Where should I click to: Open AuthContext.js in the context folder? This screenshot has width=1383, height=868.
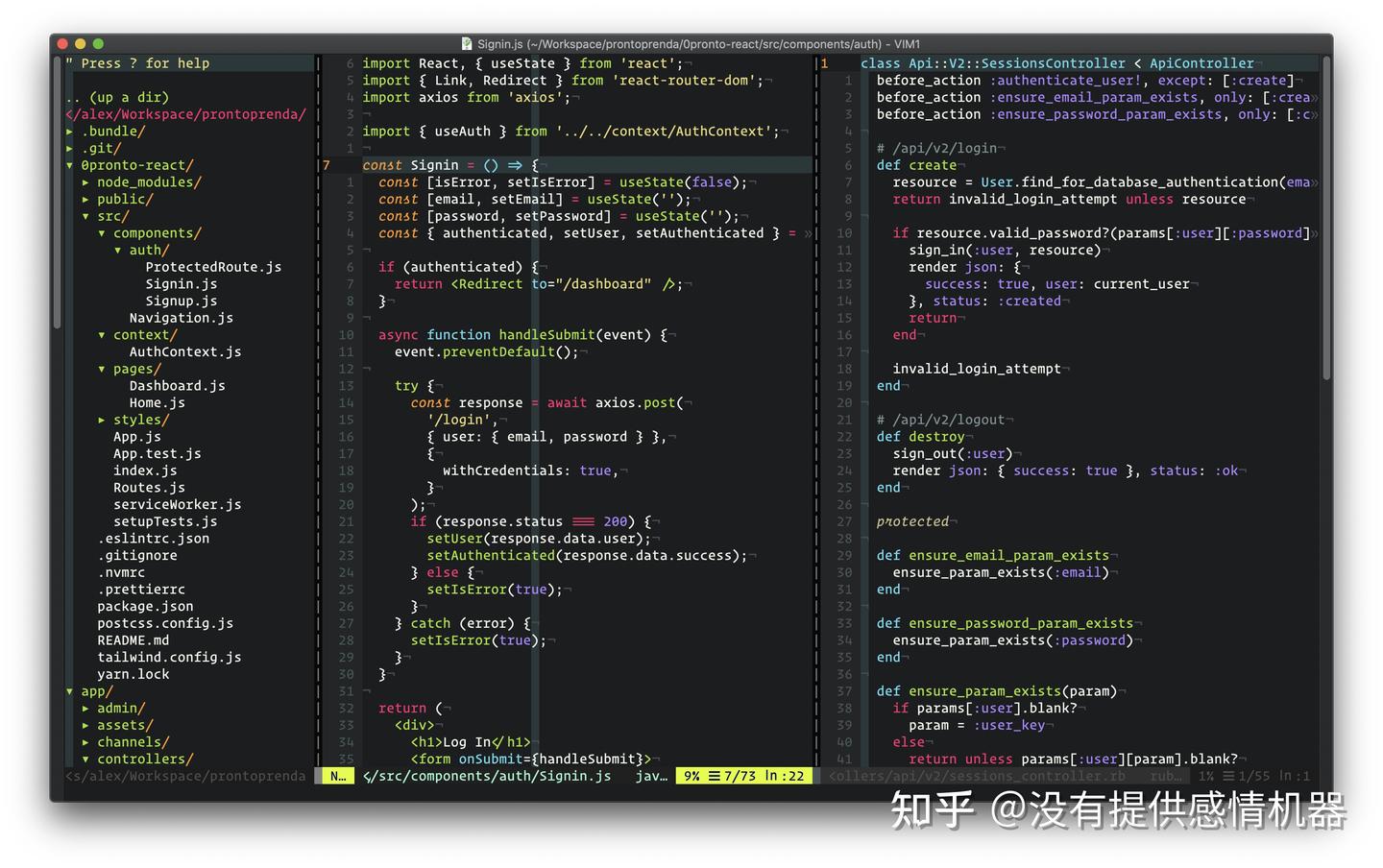185,352
